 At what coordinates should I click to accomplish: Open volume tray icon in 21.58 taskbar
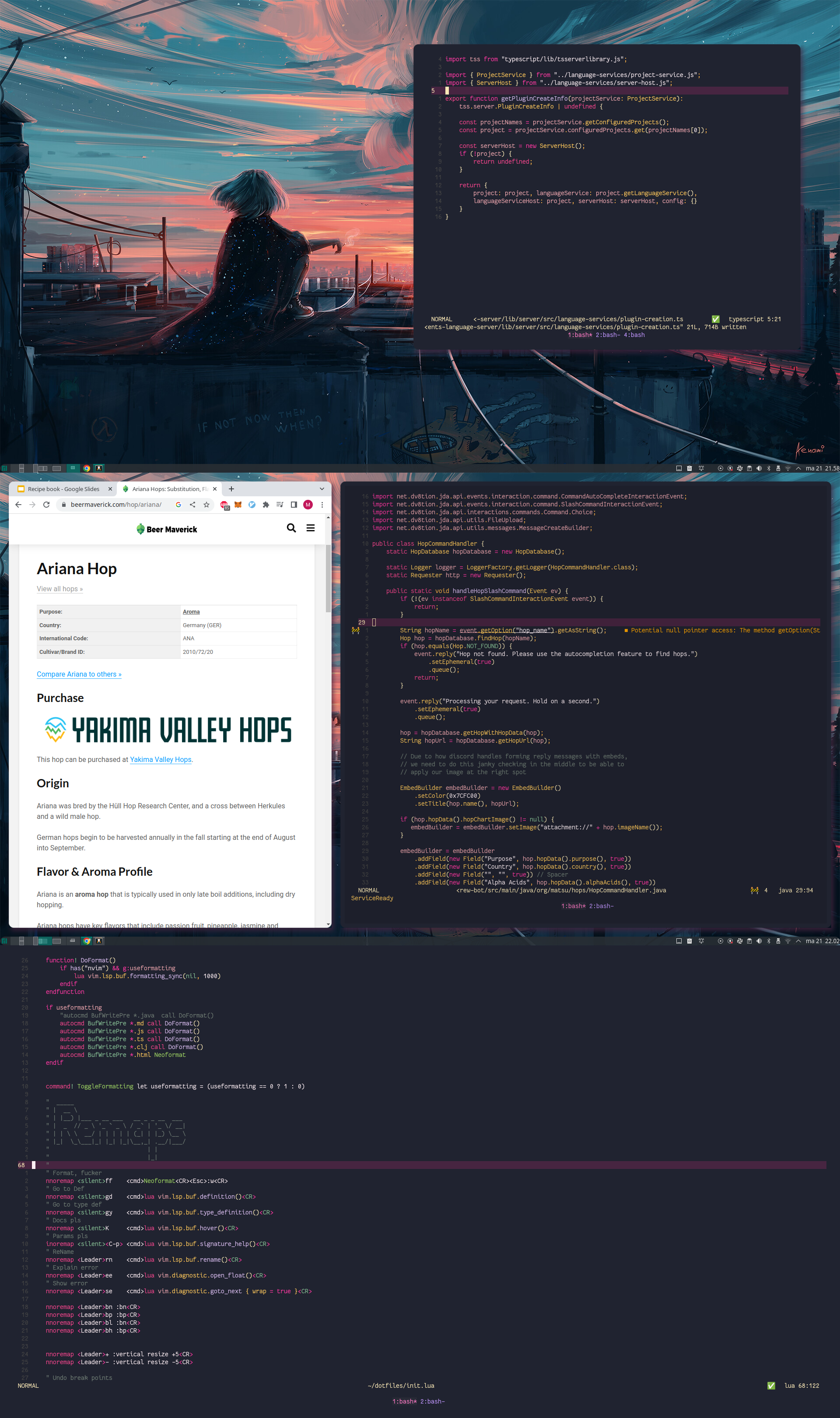coord(759,468)
